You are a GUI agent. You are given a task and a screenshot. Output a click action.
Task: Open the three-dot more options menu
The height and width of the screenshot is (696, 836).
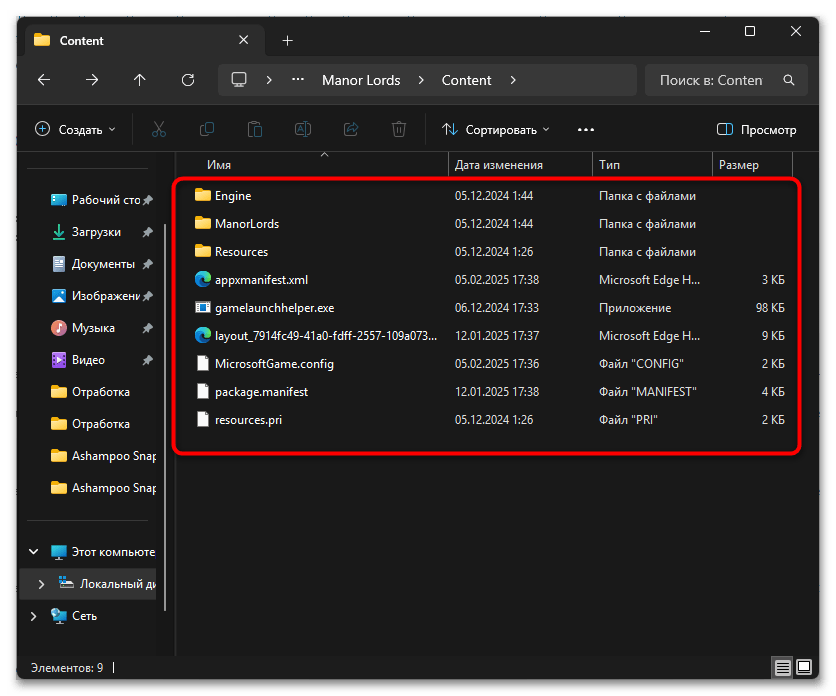(585, 130)
